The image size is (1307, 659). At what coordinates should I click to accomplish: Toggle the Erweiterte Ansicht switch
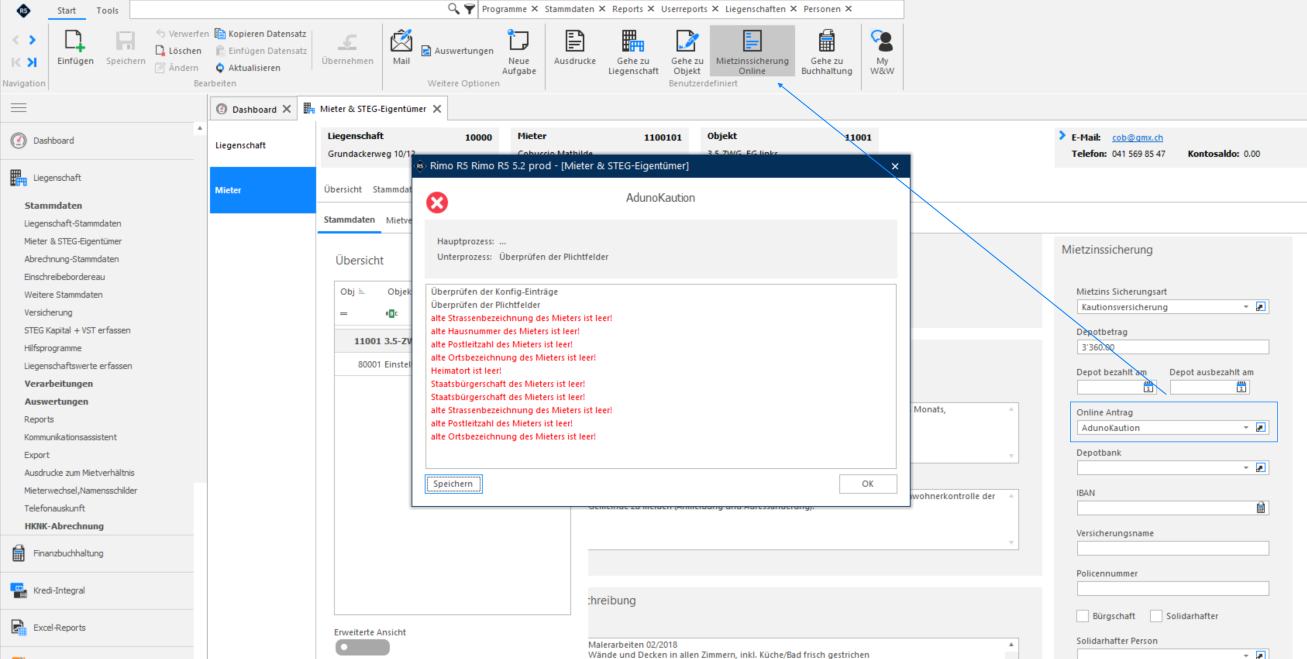[x=362, y=647]
